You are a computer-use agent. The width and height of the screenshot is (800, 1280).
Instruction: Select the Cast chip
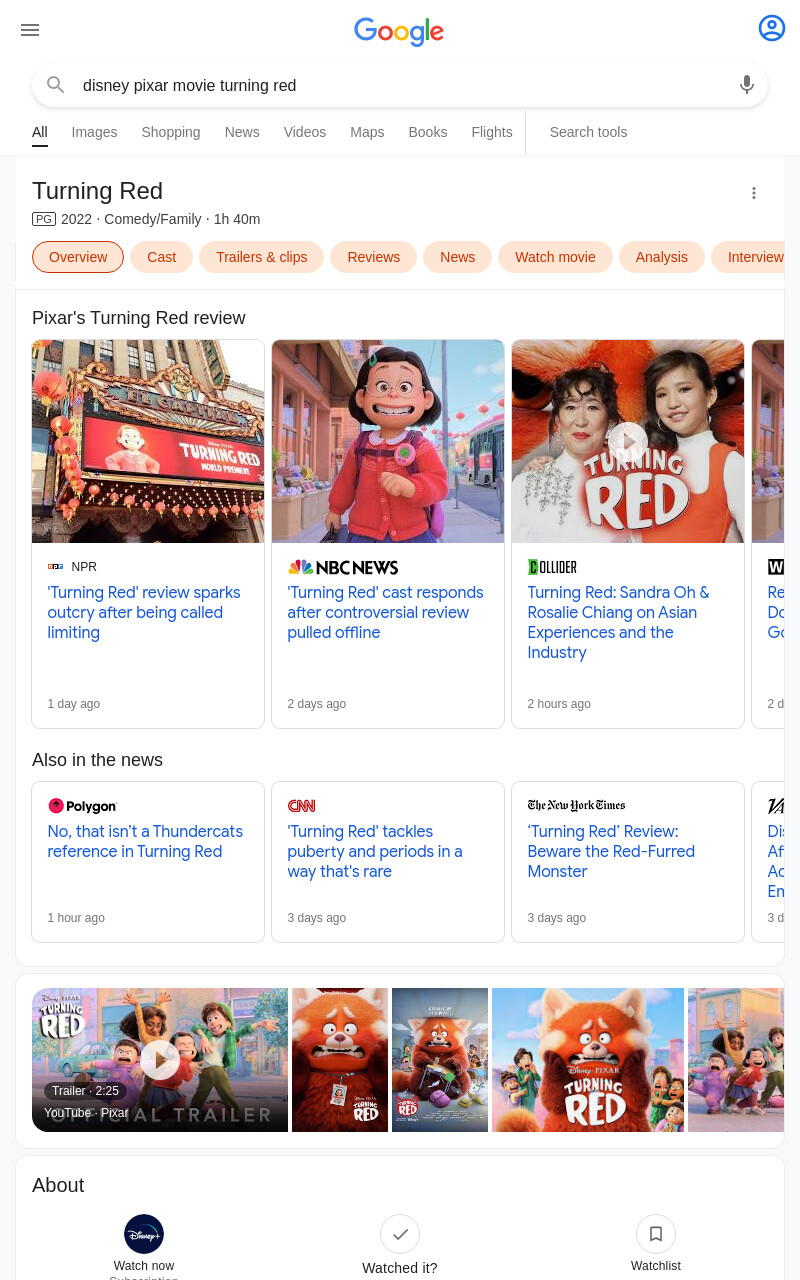[161, 257]
